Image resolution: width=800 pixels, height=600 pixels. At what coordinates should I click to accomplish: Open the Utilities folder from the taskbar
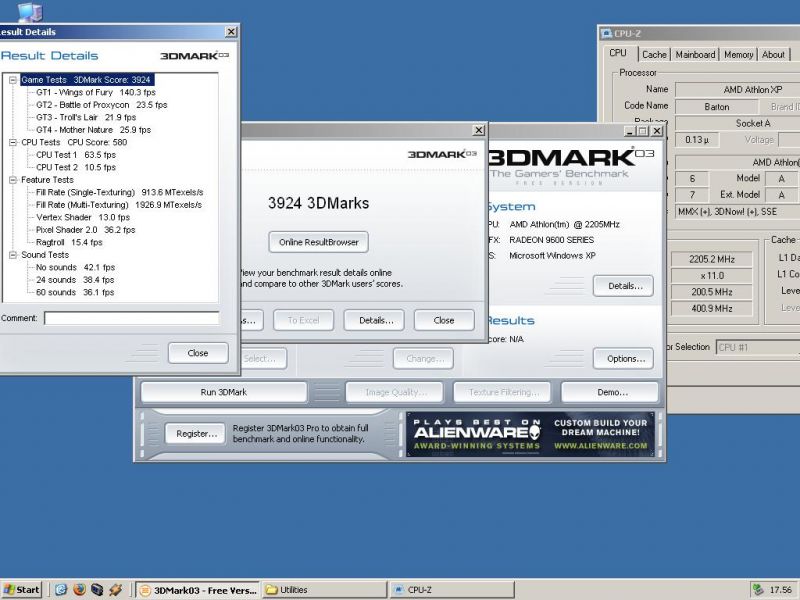[x=324, y=590]
